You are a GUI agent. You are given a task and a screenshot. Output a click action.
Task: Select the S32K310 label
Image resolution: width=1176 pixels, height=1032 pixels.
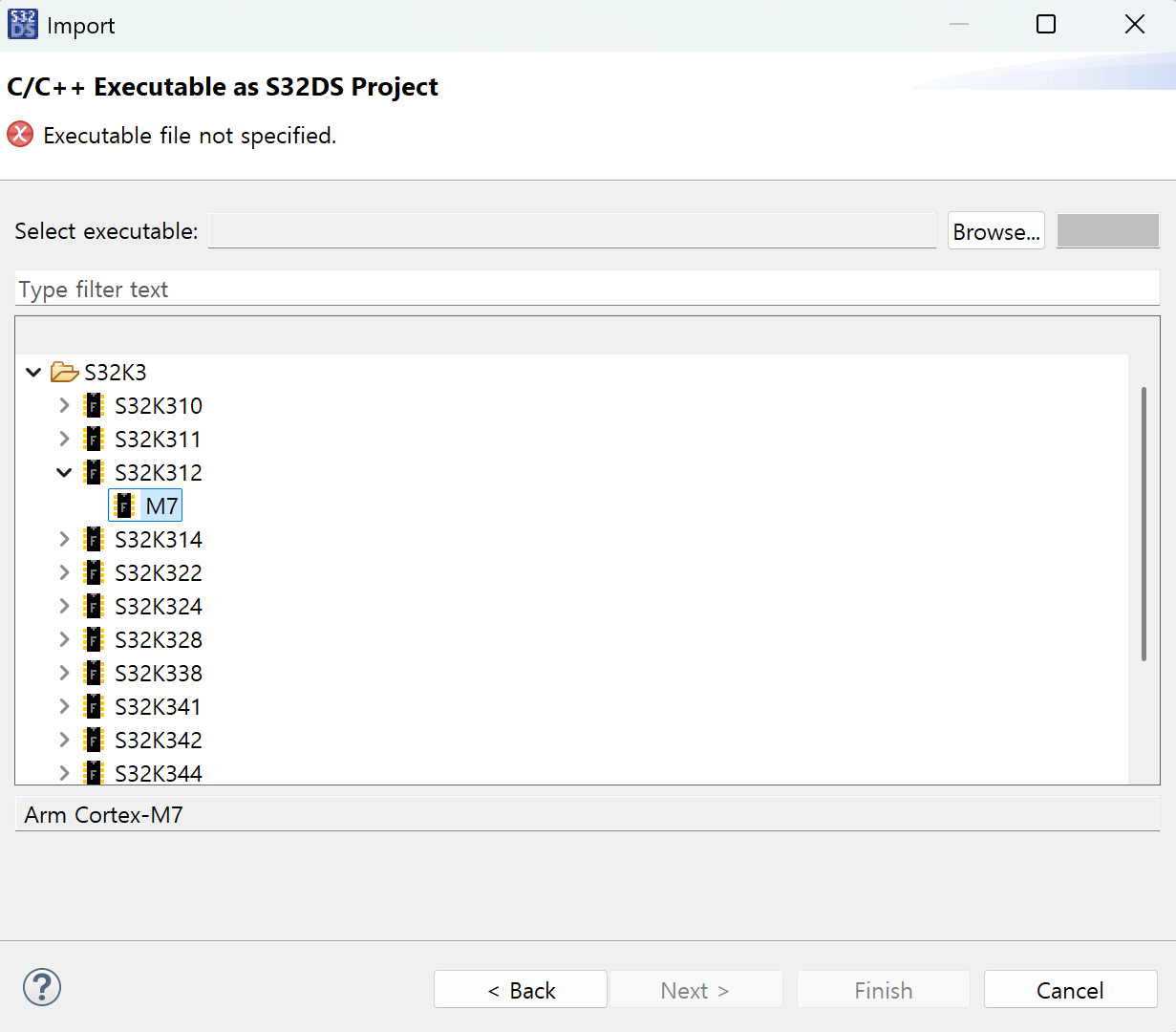159,405
